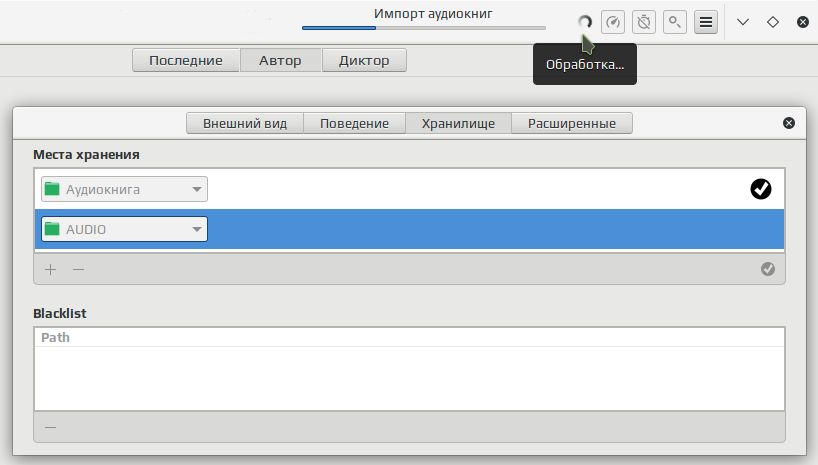Sort library by Автор
Screen dimensions: 818x465
[280, 61]
